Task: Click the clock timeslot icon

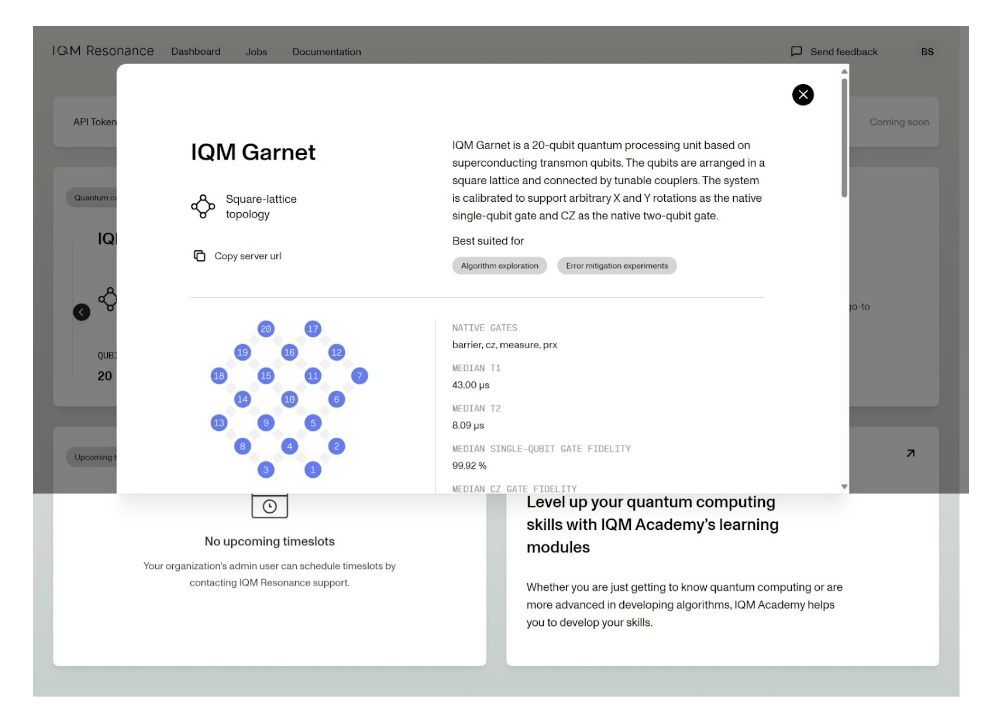Action: [x=270, y=505]
